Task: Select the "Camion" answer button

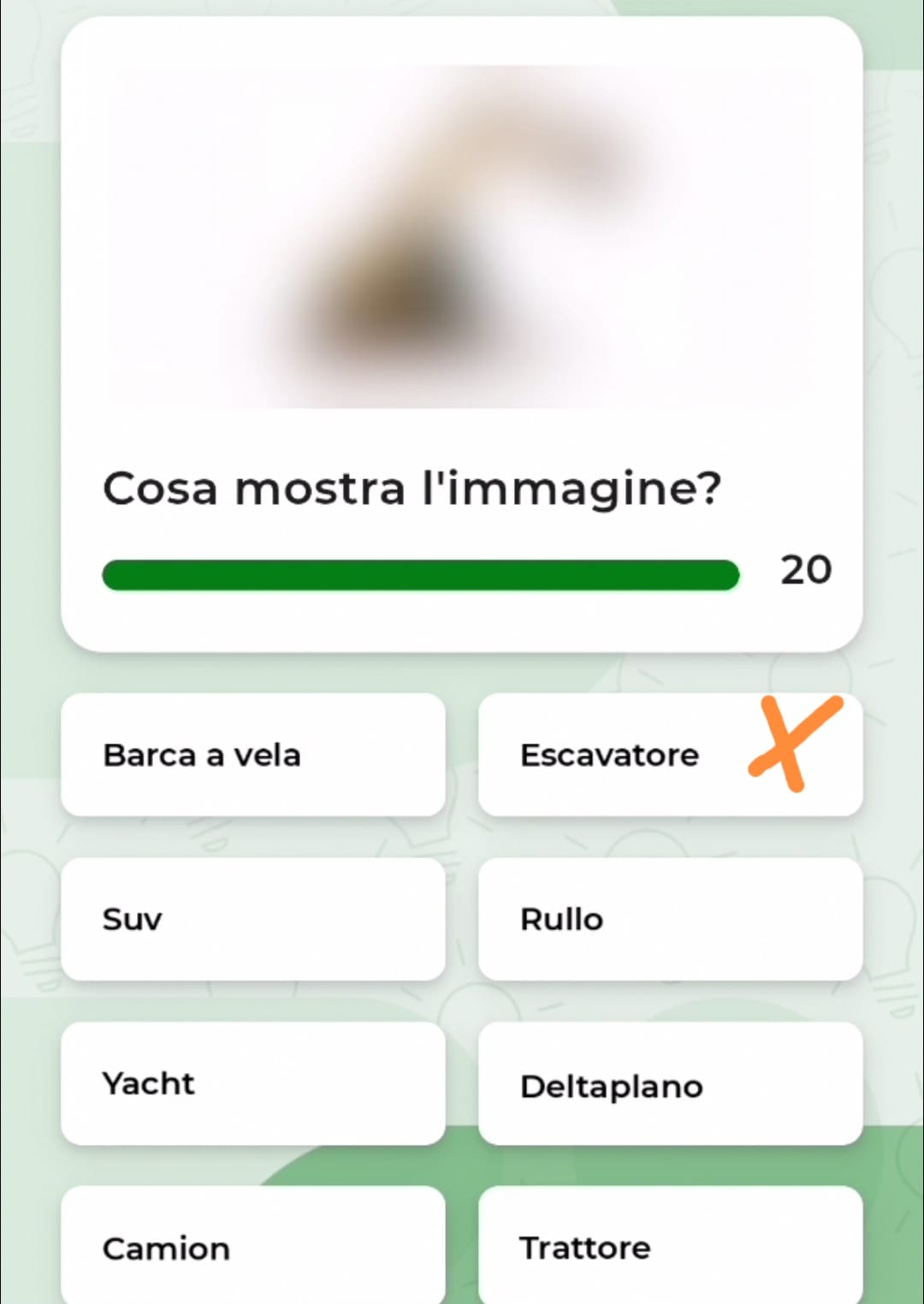Action: tap(253, 1248)
